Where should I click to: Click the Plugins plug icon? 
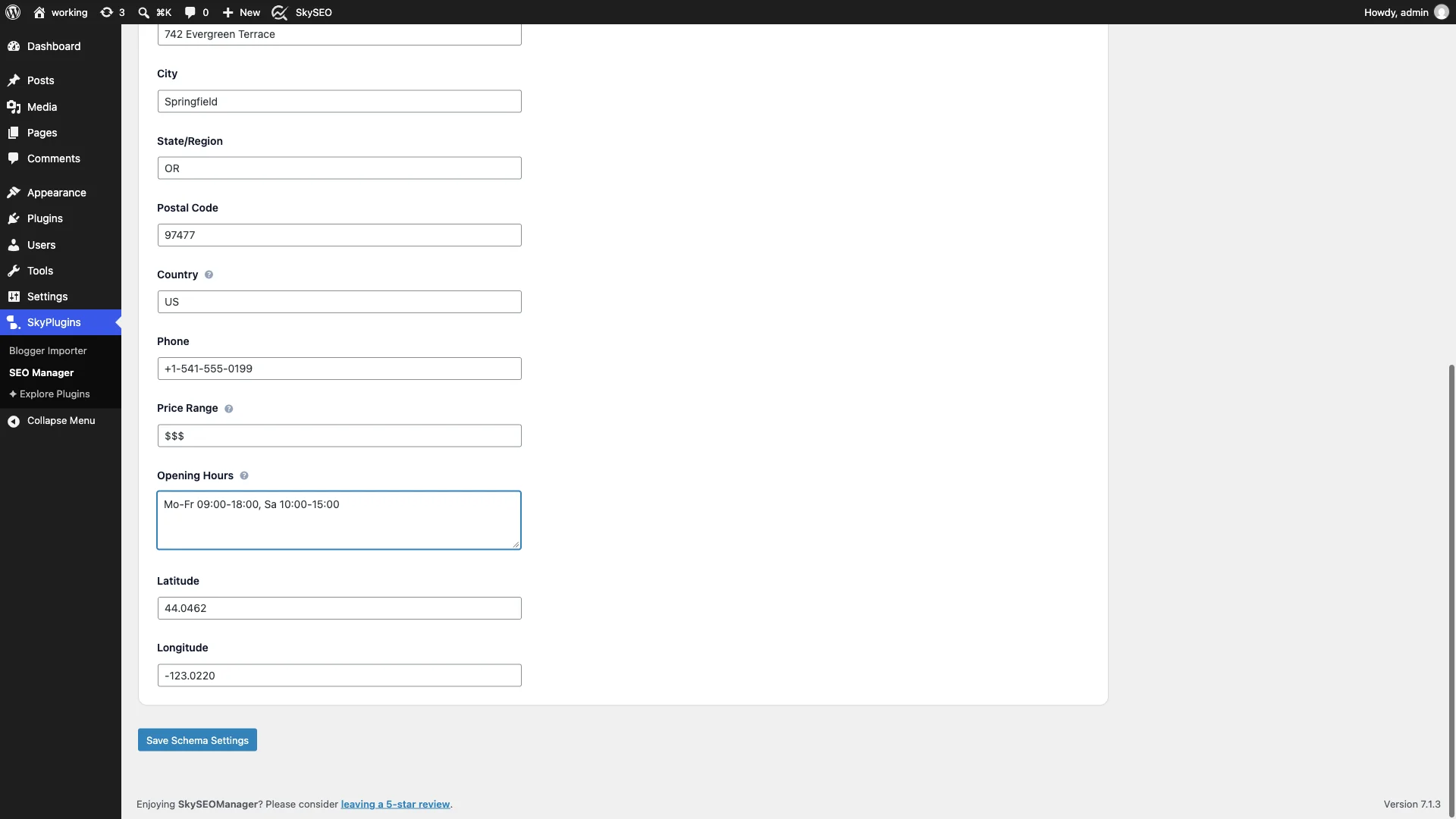click(x=14, y=218)
